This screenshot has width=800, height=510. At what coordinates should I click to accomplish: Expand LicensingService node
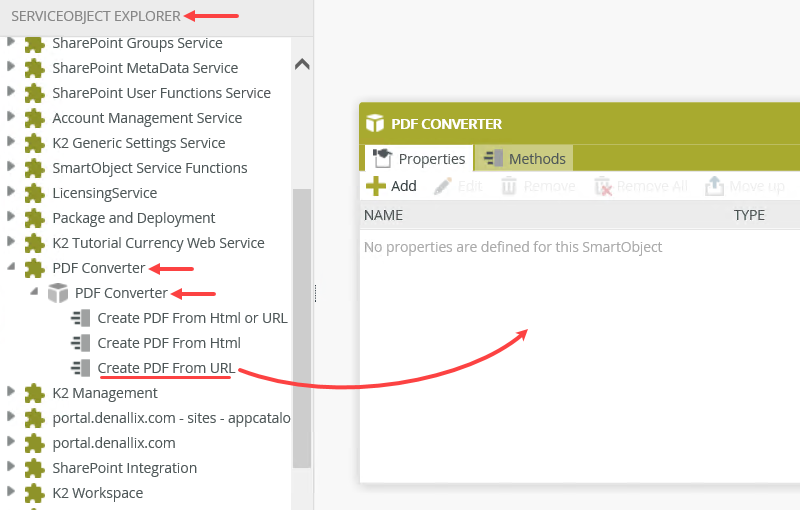(11, 191)
